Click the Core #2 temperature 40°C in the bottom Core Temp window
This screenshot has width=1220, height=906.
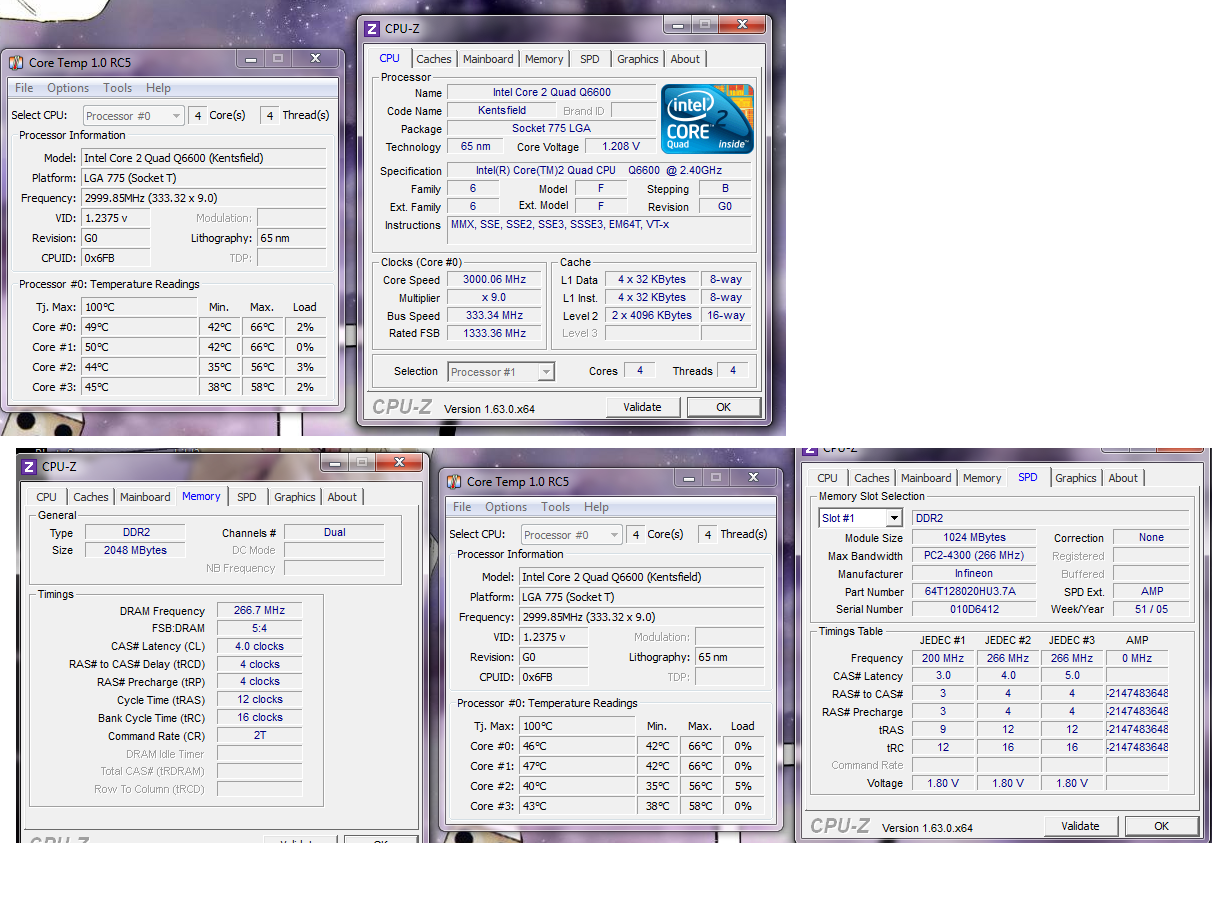pos(577,786)
